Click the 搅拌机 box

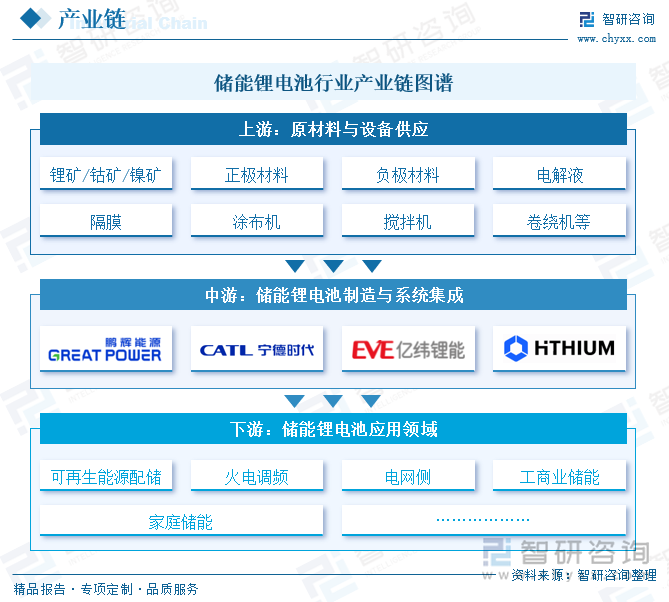[408, 221]
